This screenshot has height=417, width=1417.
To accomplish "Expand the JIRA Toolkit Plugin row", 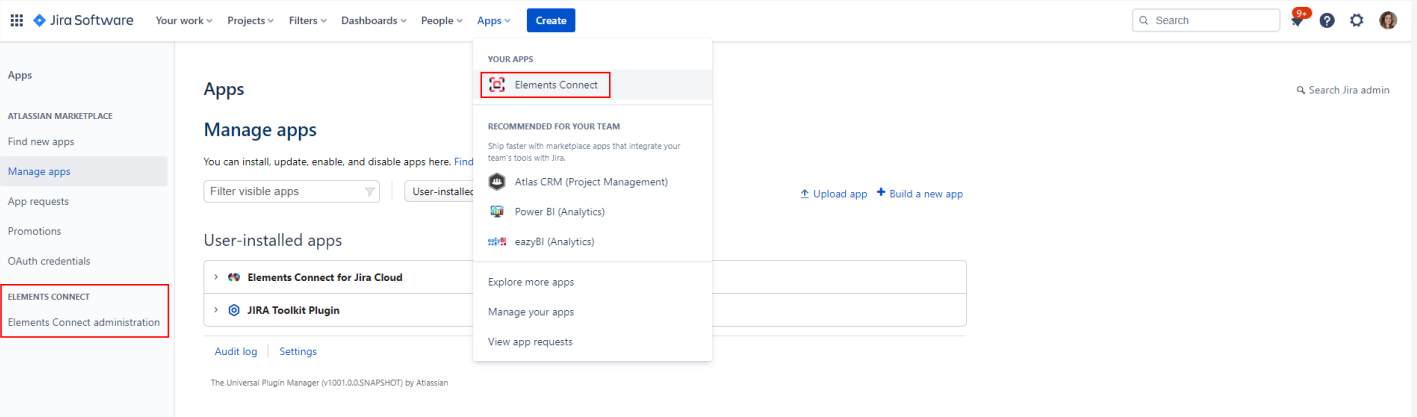I will tap(216, 310).
